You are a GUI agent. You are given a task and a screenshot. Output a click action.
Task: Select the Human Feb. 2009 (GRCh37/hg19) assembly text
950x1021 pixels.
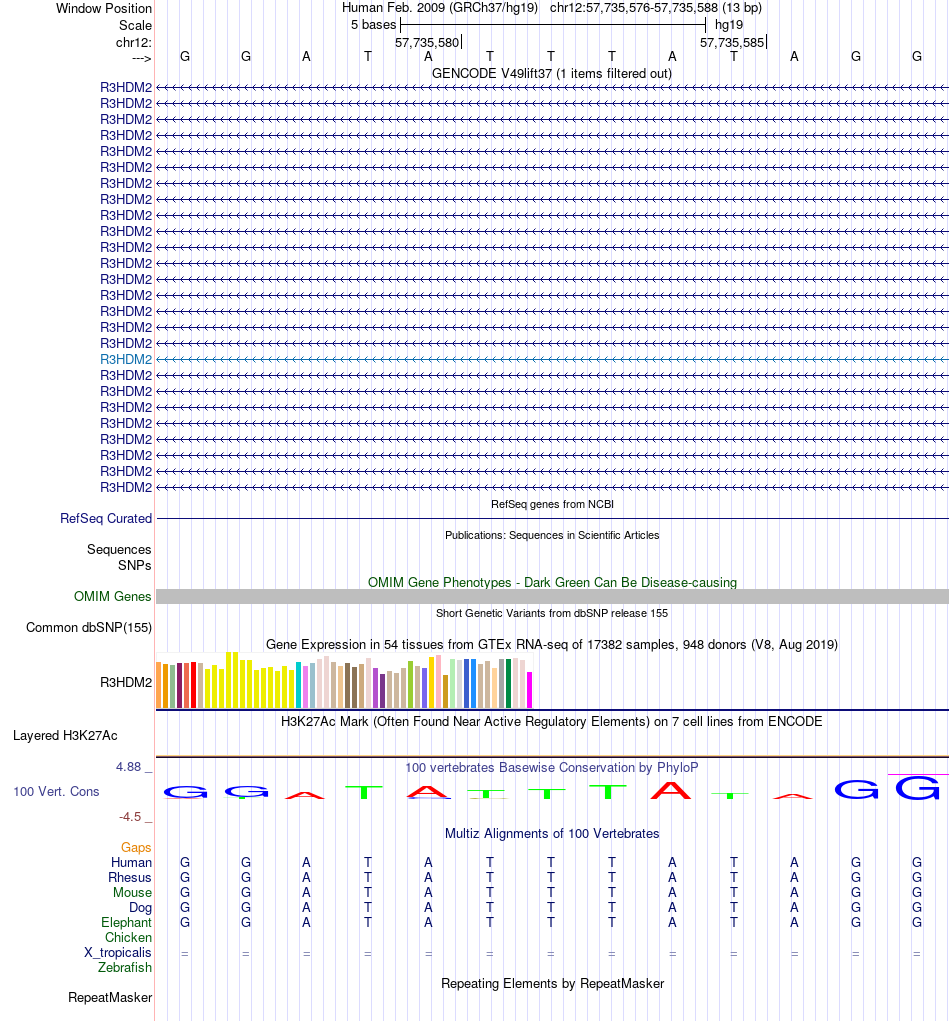click(x=440, y=8)
